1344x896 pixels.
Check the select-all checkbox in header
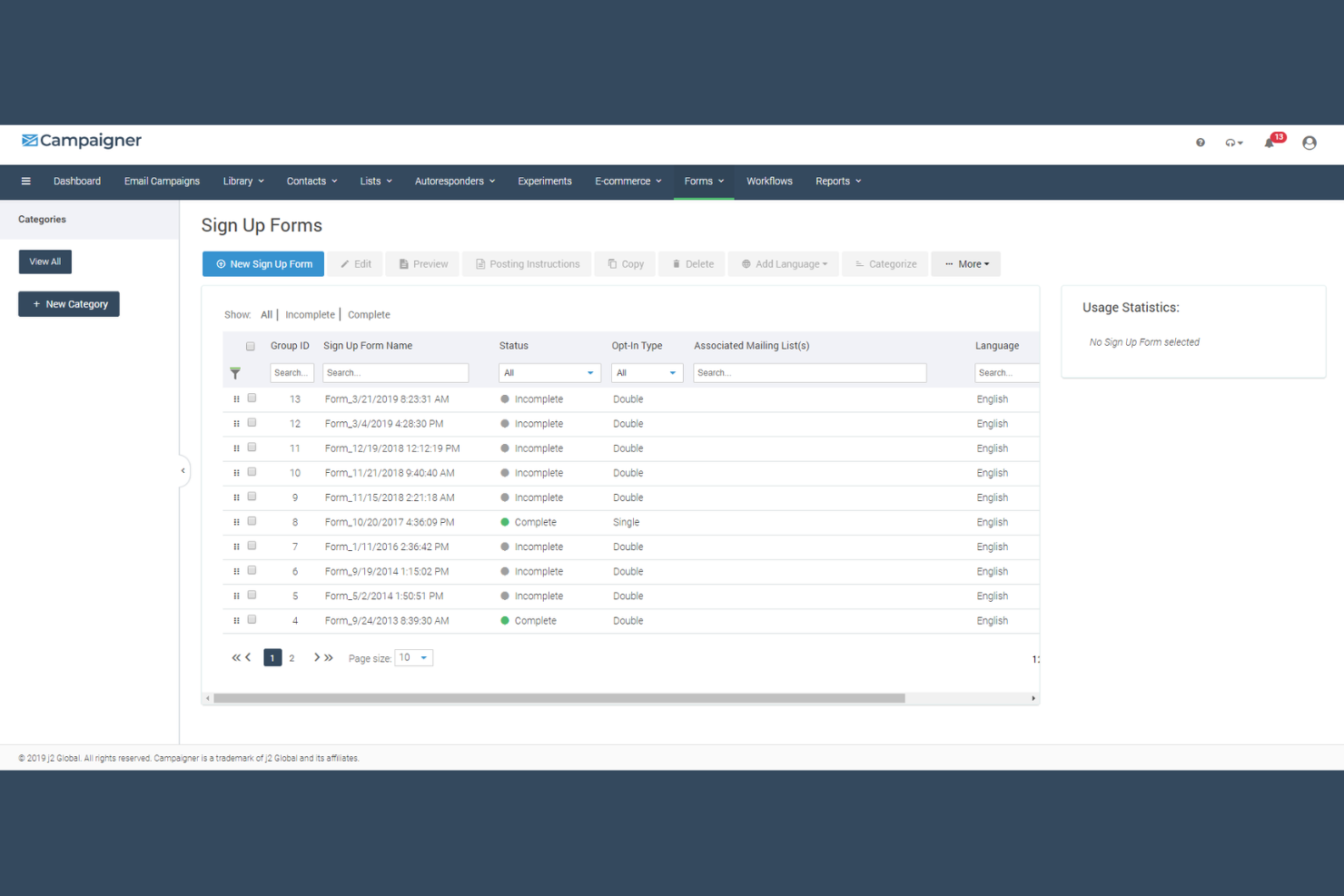[x=251, y=346]
